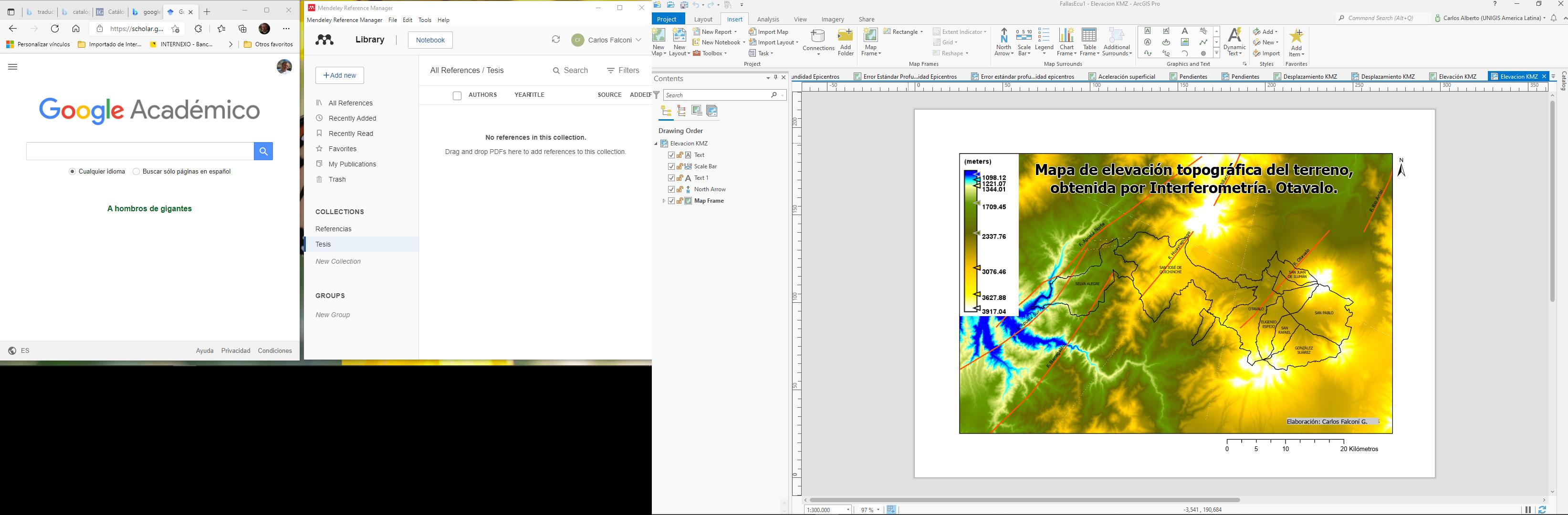Uncheck the Scale Bar element checkbox
This screenshot has height=515, width=1568.
tap(671, 166)
